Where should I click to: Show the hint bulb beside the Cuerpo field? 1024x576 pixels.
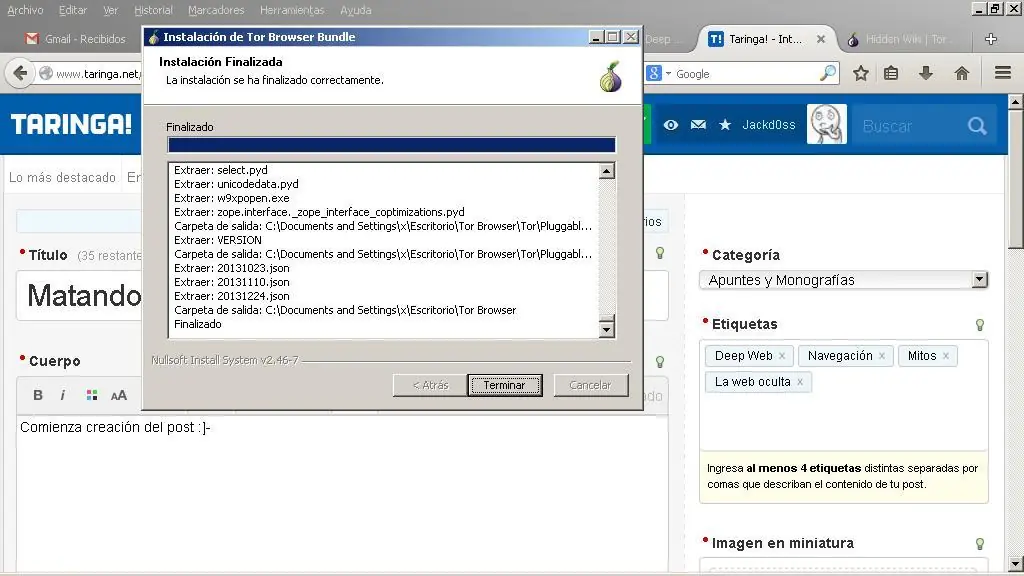tap(660, 362)
